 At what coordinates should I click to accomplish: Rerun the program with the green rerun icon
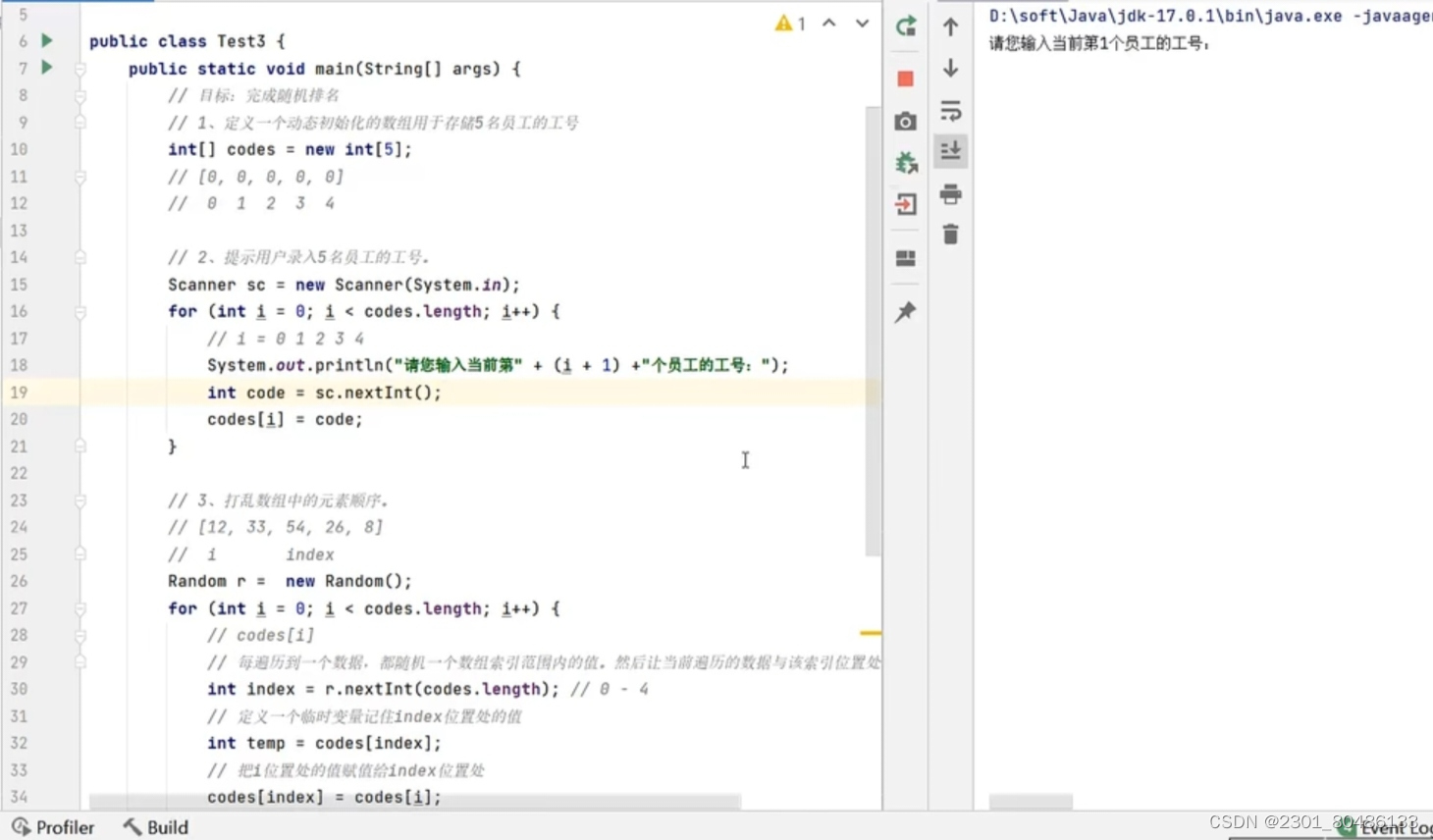click(906, 26)
